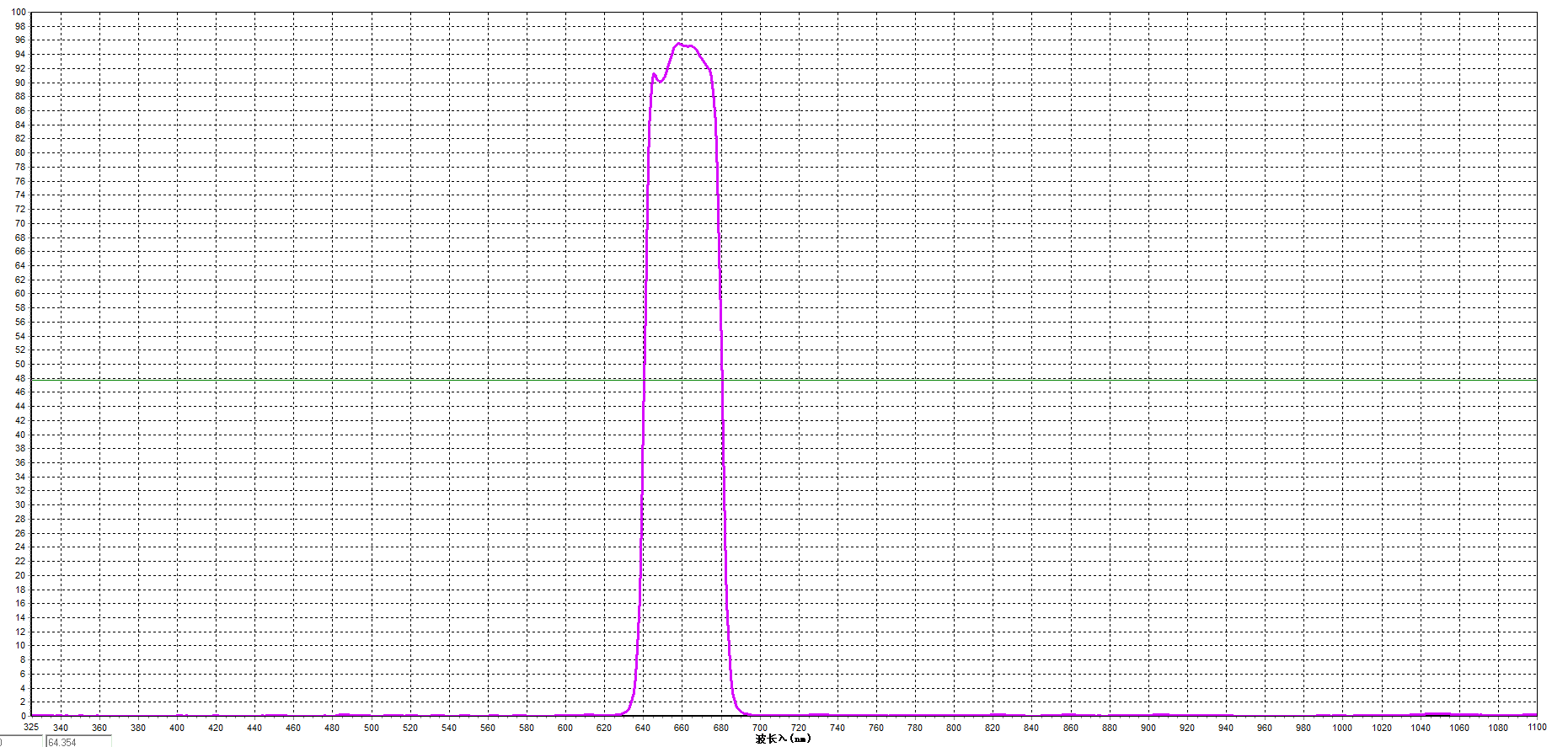Screen dimensions: 1568x747
Task: Click the 50 label on vertical axis
Action: pos(21,364)
